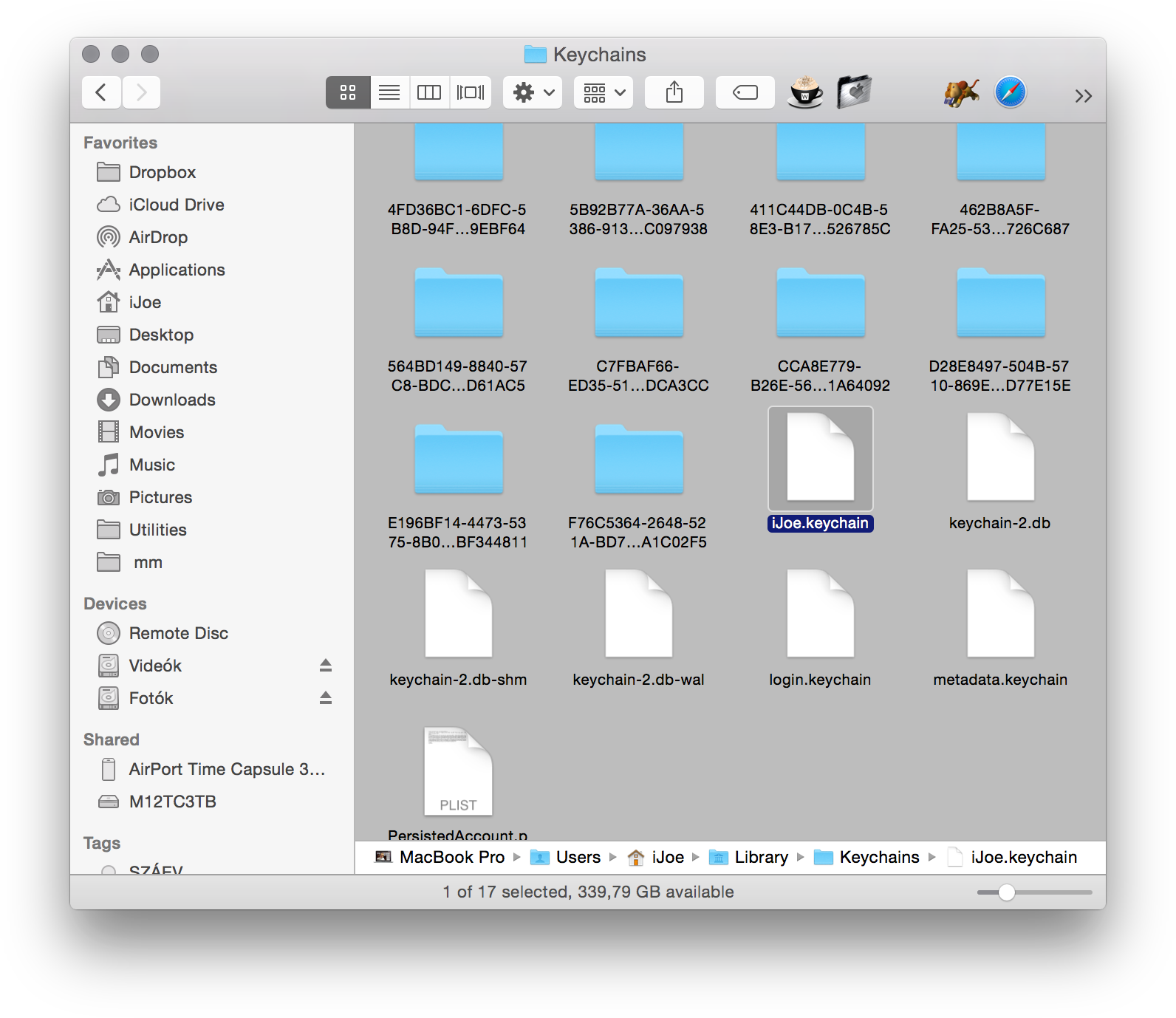Click the Share toolbar button
This screenshot has height=1018, width=1176.
pos(674,92)
